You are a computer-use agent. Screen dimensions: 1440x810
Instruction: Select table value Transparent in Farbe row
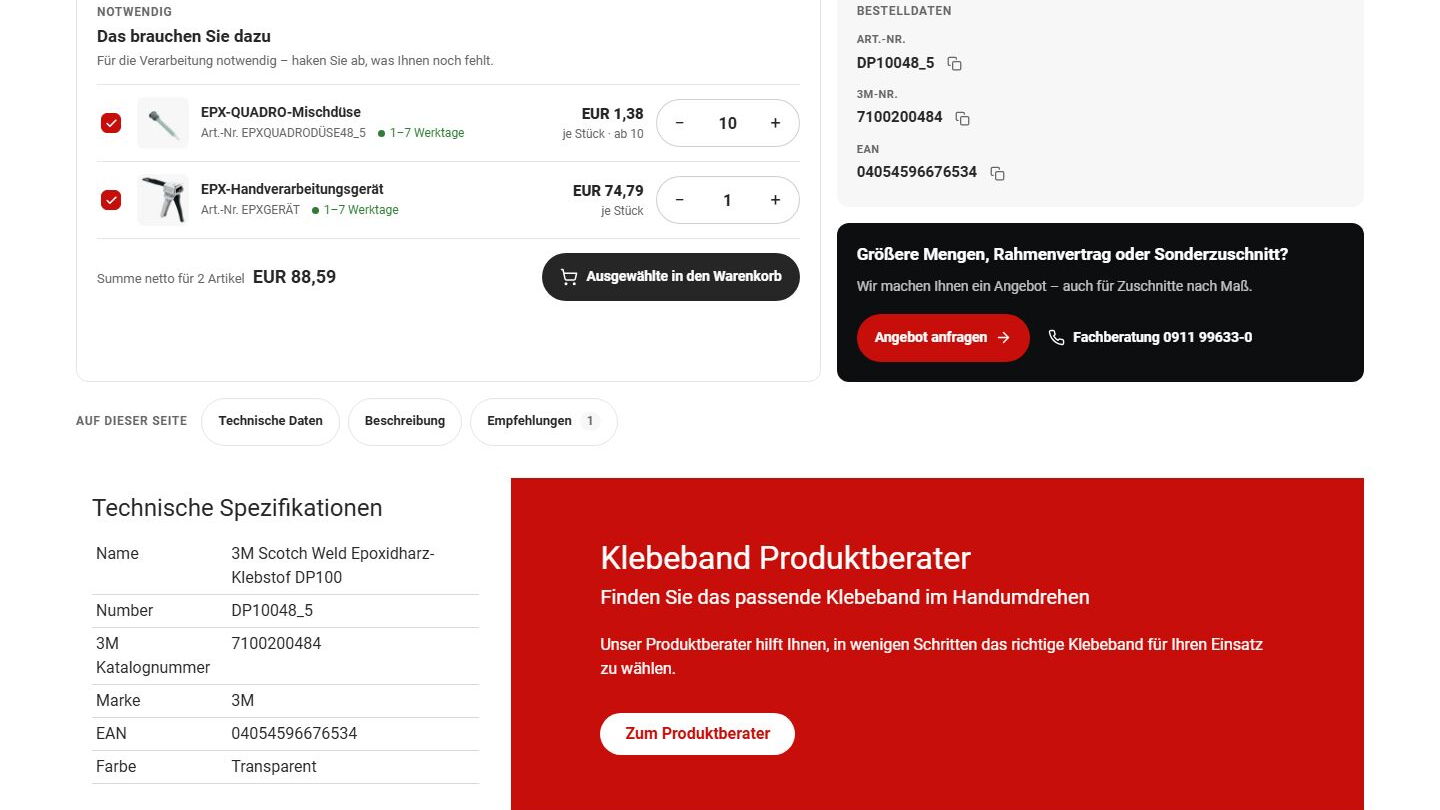[274, 767]
